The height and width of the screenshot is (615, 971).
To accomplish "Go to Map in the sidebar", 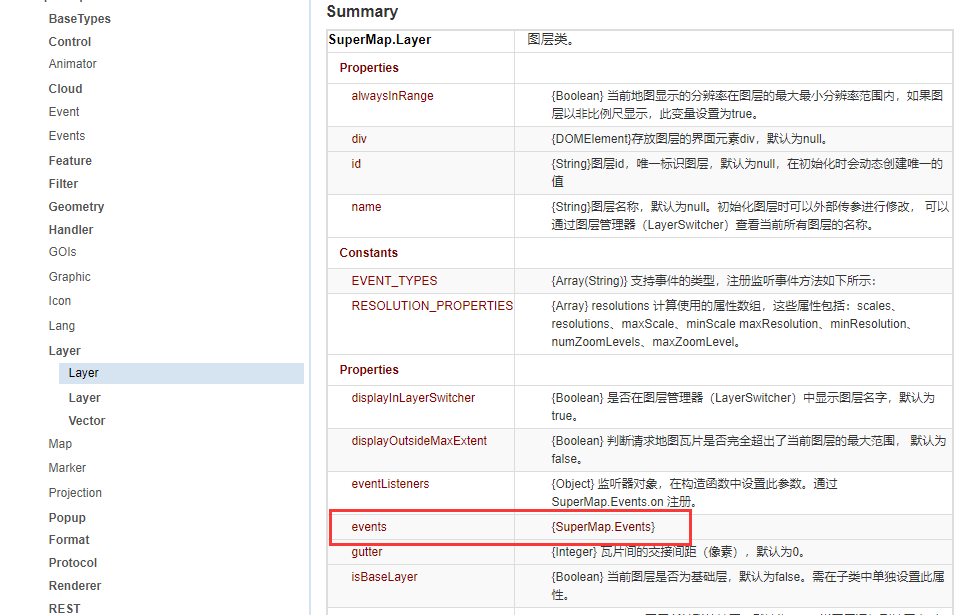I will [60, 444].
